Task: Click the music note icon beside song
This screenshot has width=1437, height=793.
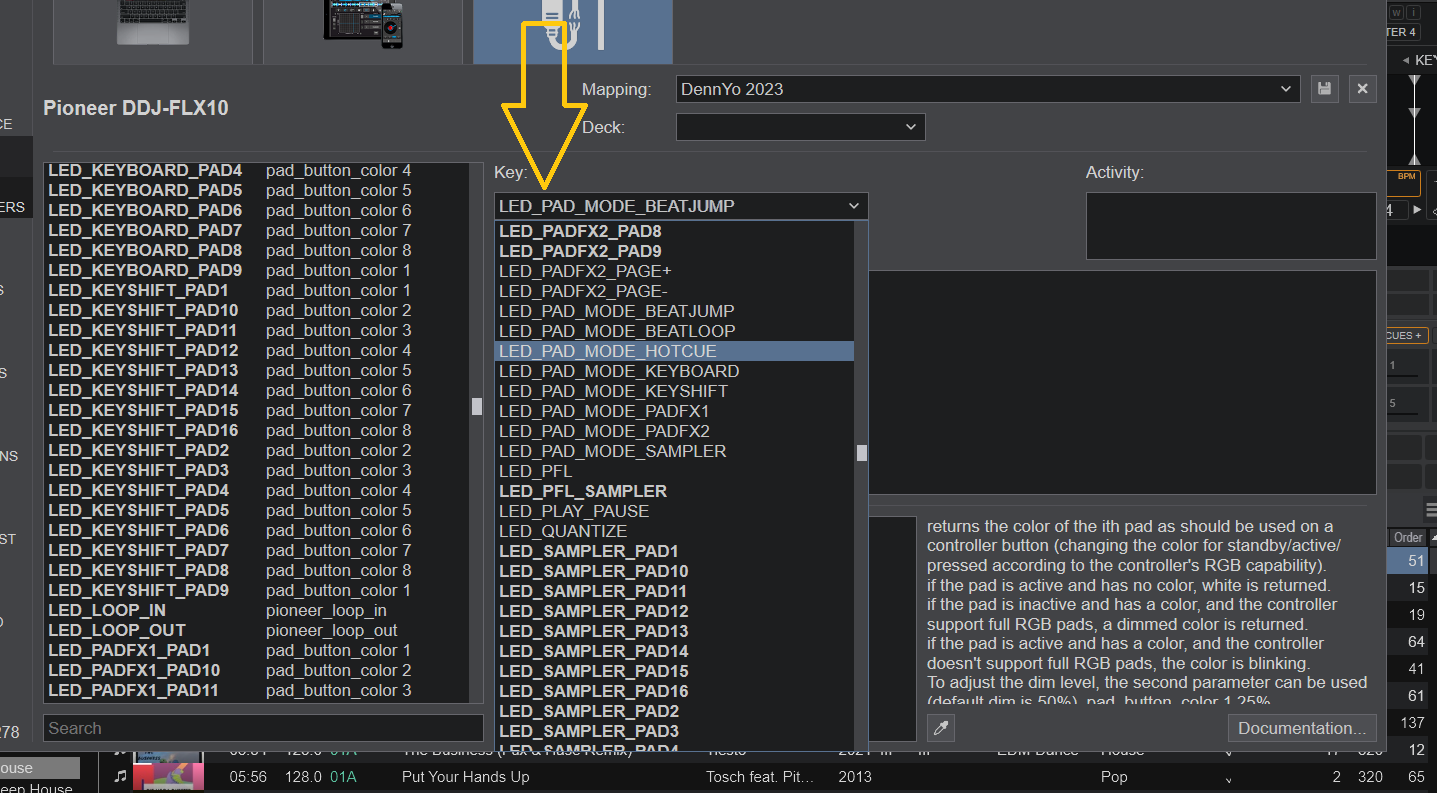Action: coord(120,777)
